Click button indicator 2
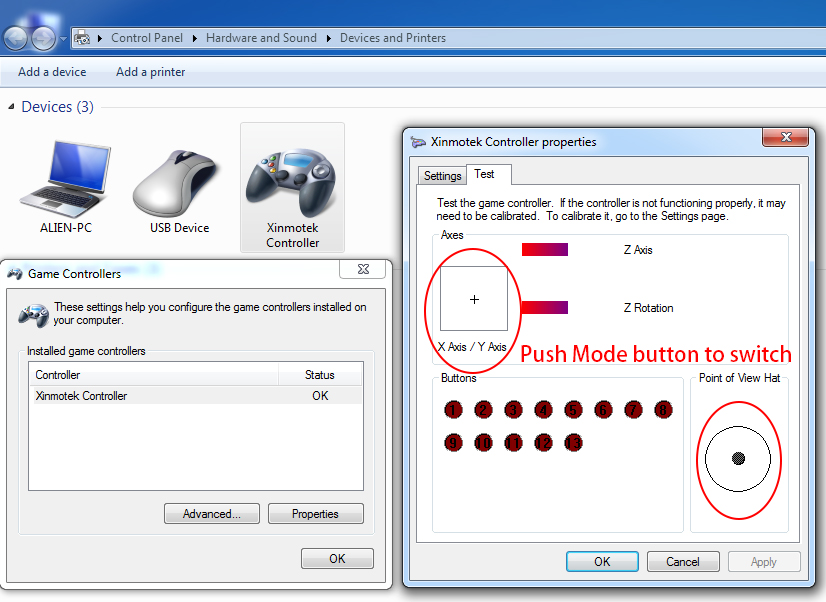This screenshot has width=826, height=602. tap(483, 410)
